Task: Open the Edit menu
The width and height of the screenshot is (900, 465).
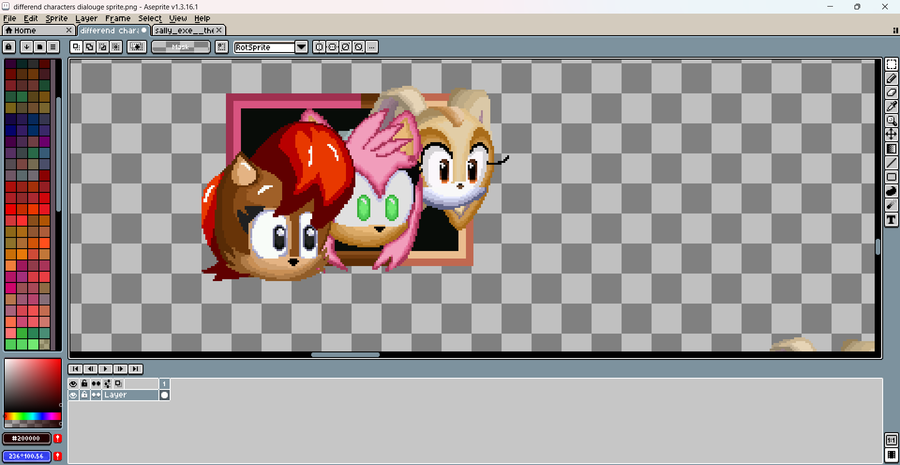Action: 30,18
